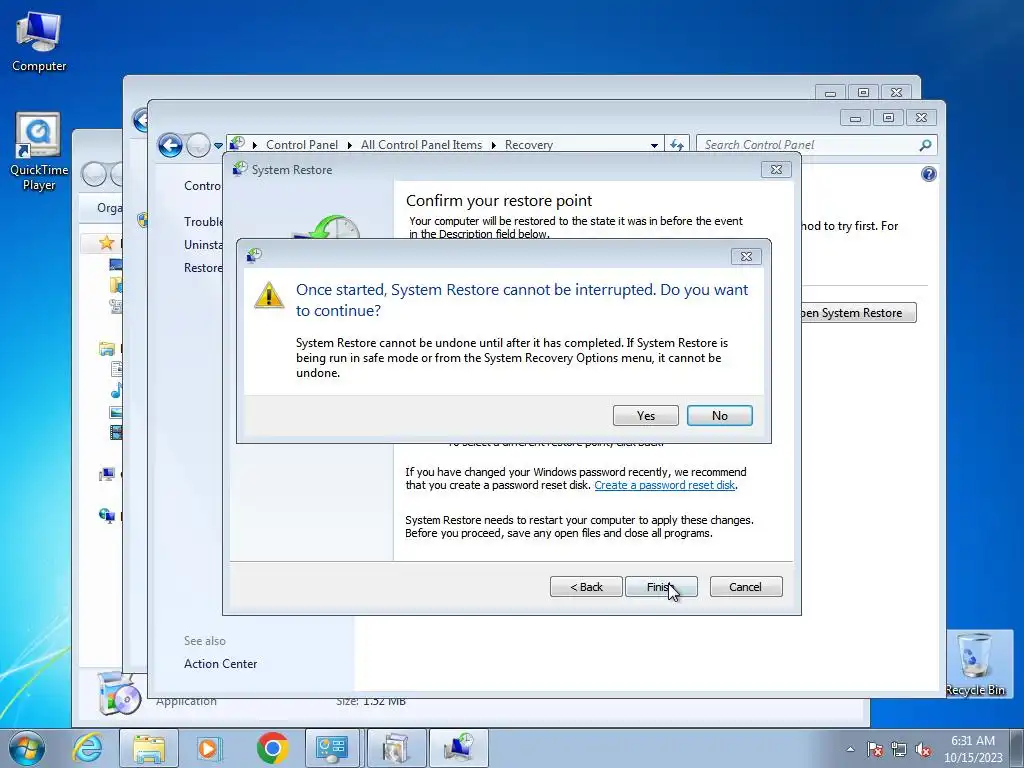Click forward arrow in Recovery window
This screenshot has width=1024, height=768.
197,145
